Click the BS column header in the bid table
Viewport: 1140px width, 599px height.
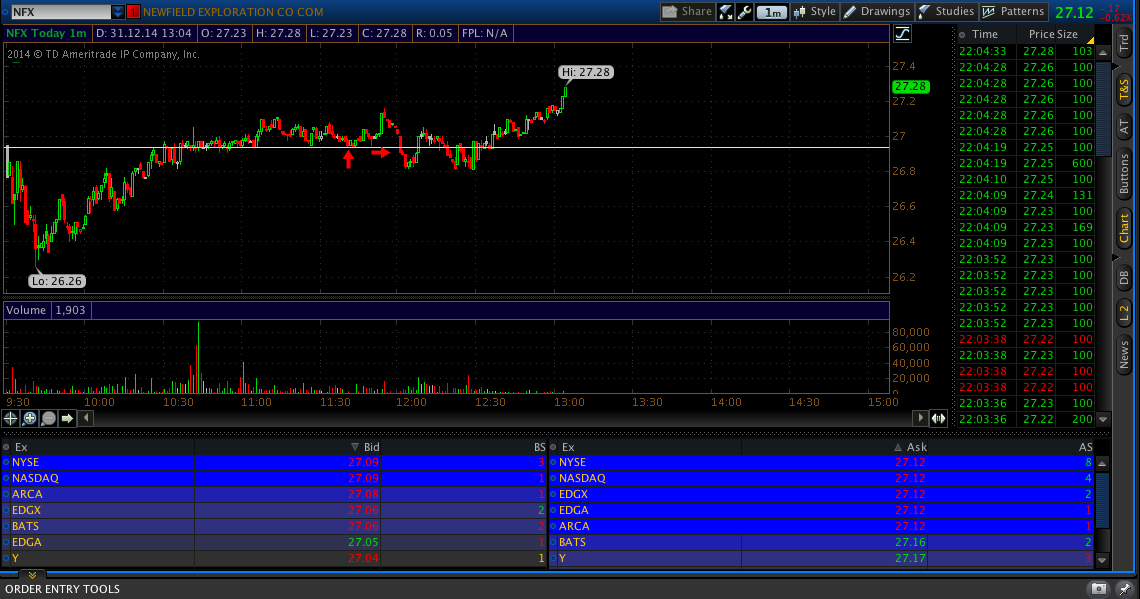point(539,447)
